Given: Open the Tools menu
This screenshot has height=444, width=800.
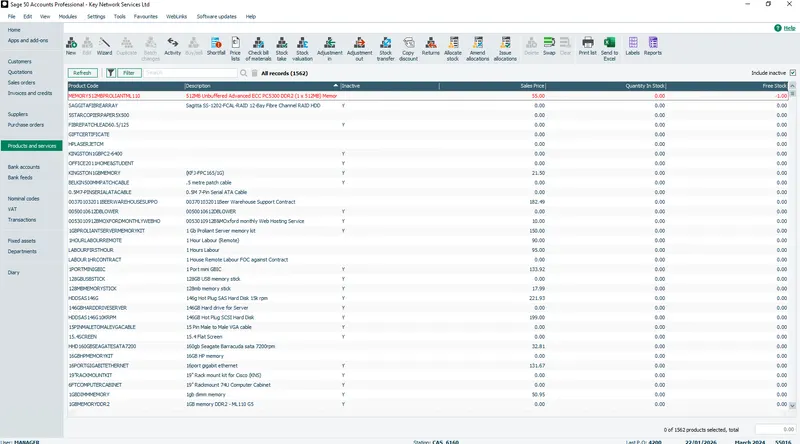Looking at the screenshot, I should click(119, 16).
